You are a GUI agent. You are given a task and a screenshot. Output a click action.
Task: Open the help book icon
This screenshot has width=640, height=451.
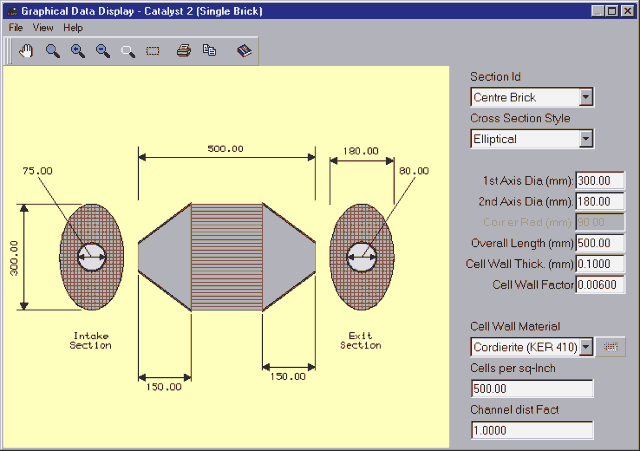(244, 51)
